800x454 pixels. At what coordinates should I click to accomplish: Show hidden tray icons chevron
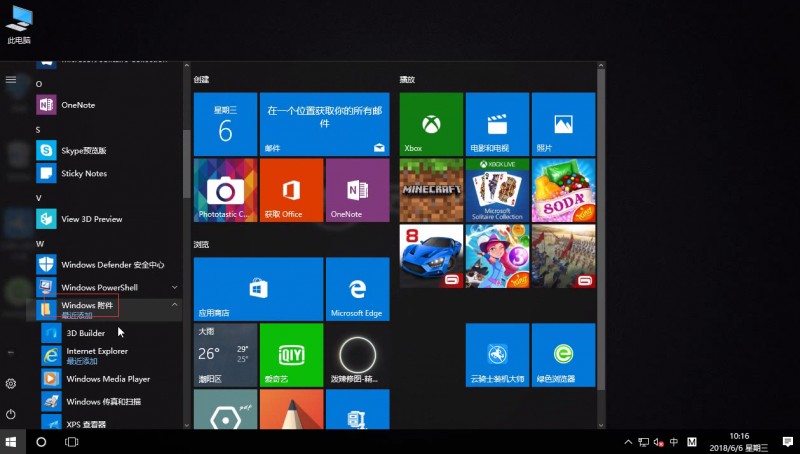point(628,442)
